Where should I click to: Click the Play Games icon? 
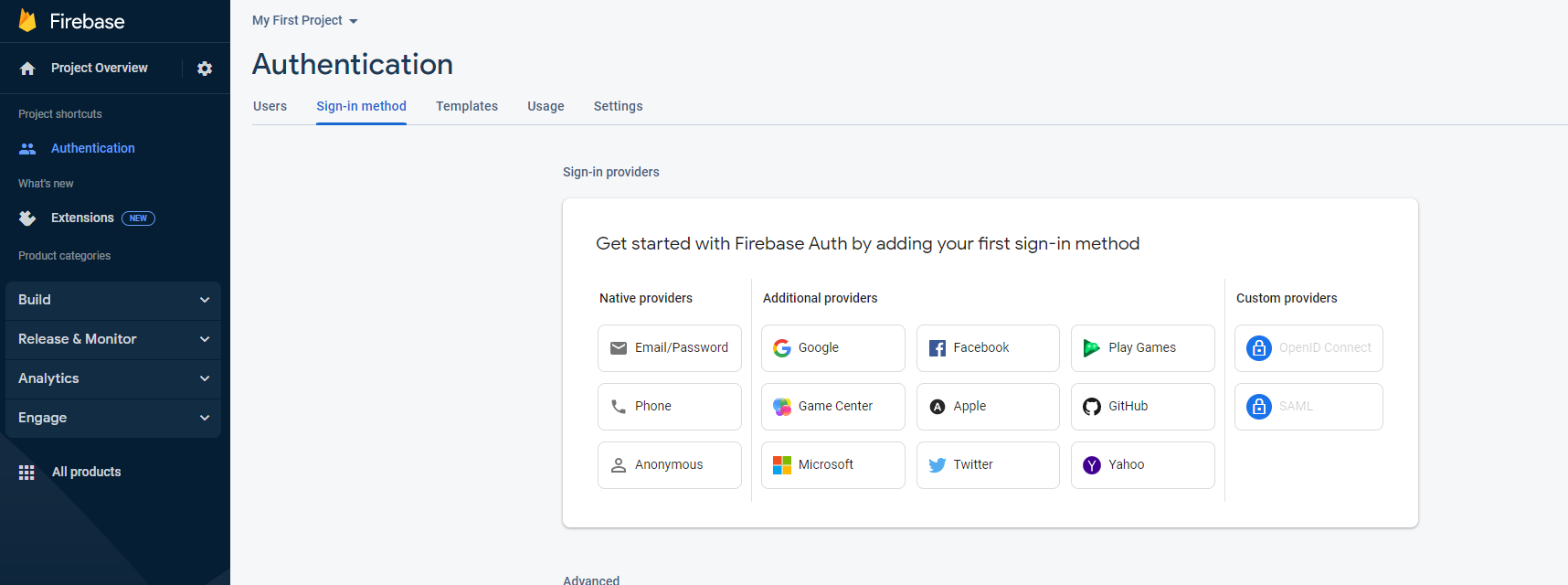coord(1092,348)
